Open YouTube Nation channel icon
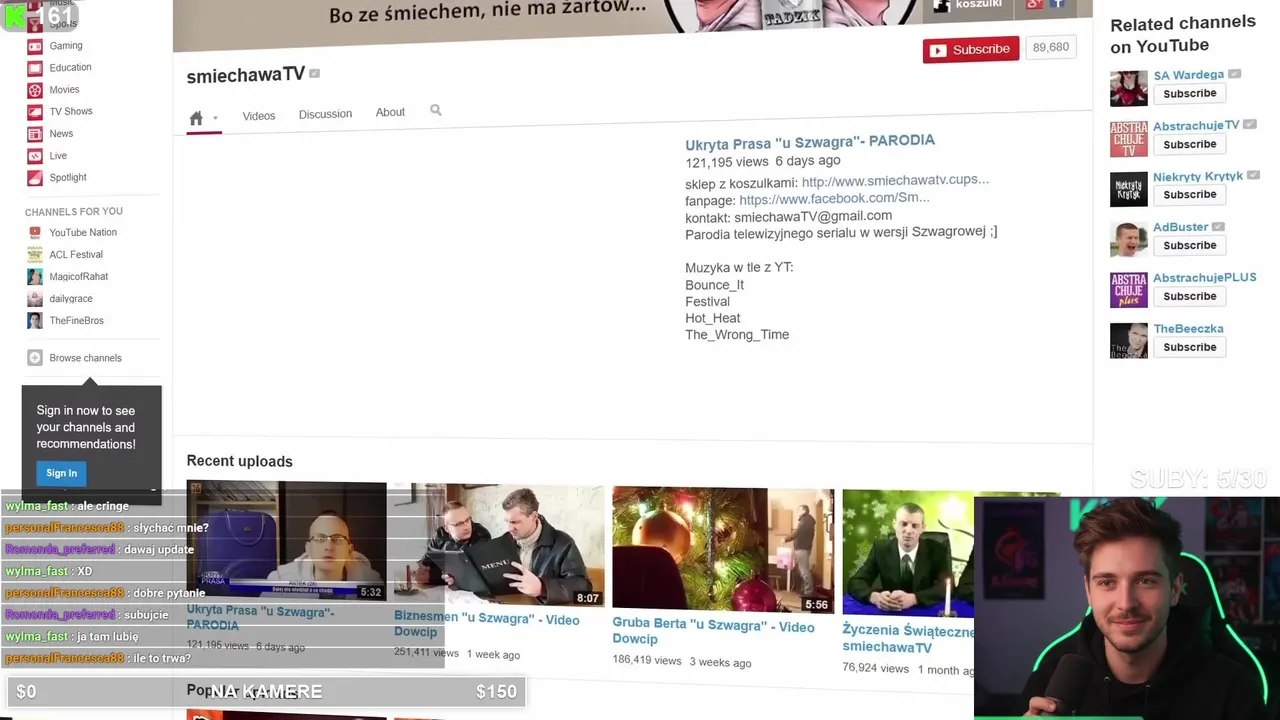The height and width of the screenshot is (720, 1280). click(x=35, y=233)
